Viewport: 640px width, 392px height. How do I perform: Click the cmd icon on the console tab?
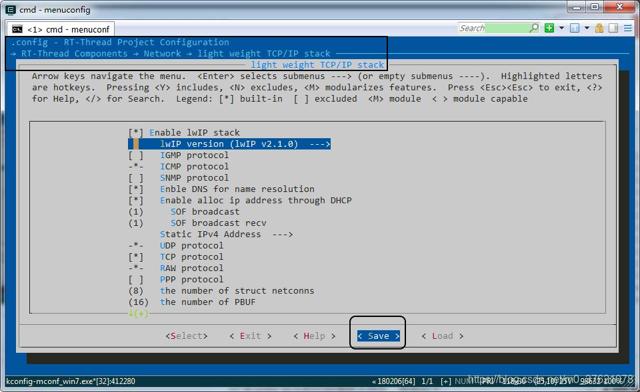(17, 29)
